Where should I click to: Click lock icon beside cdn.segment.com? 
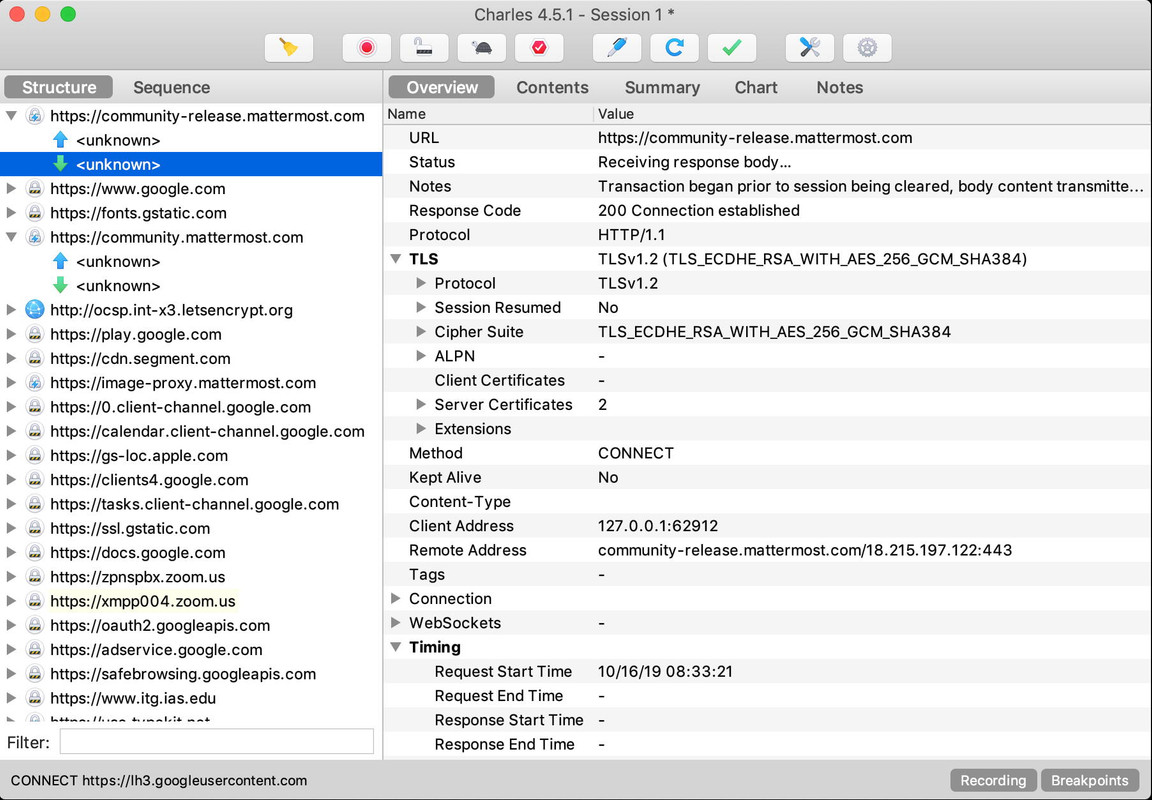coord(35,358)
